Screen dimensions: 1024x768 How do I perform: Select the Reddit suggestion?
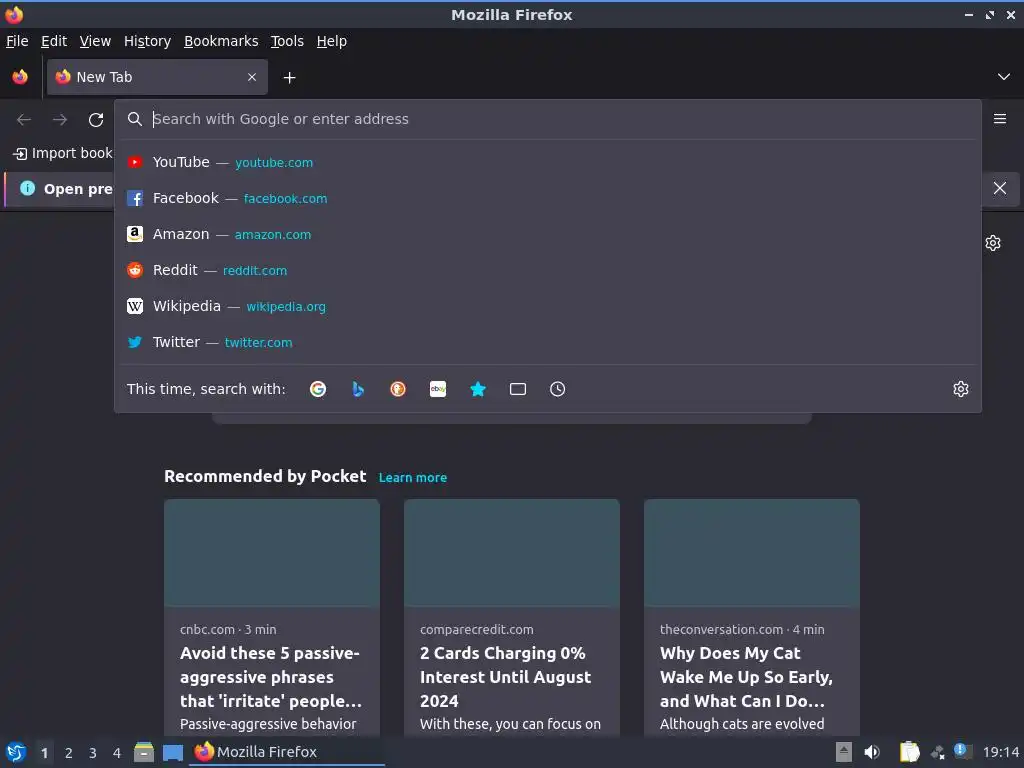[549, 270]
